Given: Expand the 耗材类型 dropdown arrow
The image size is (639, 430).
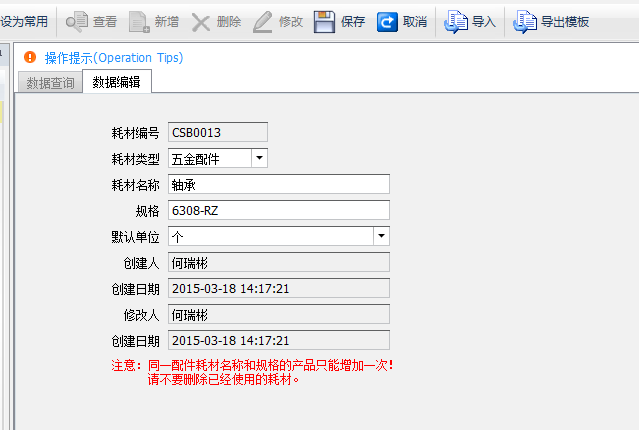Looking at the screenshot, I should click(259, 158).
